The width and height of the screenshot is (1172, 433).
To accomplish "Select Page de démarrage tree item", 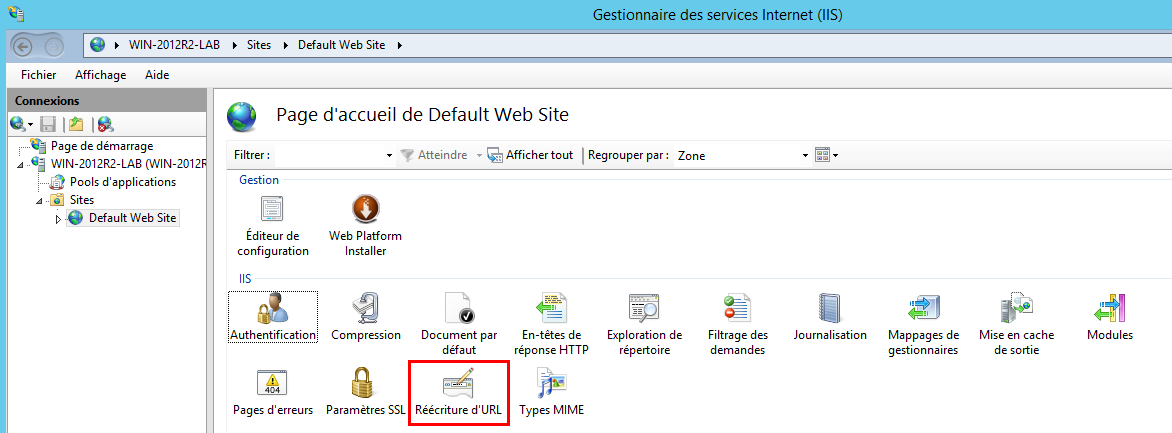I will click(102, 146).
